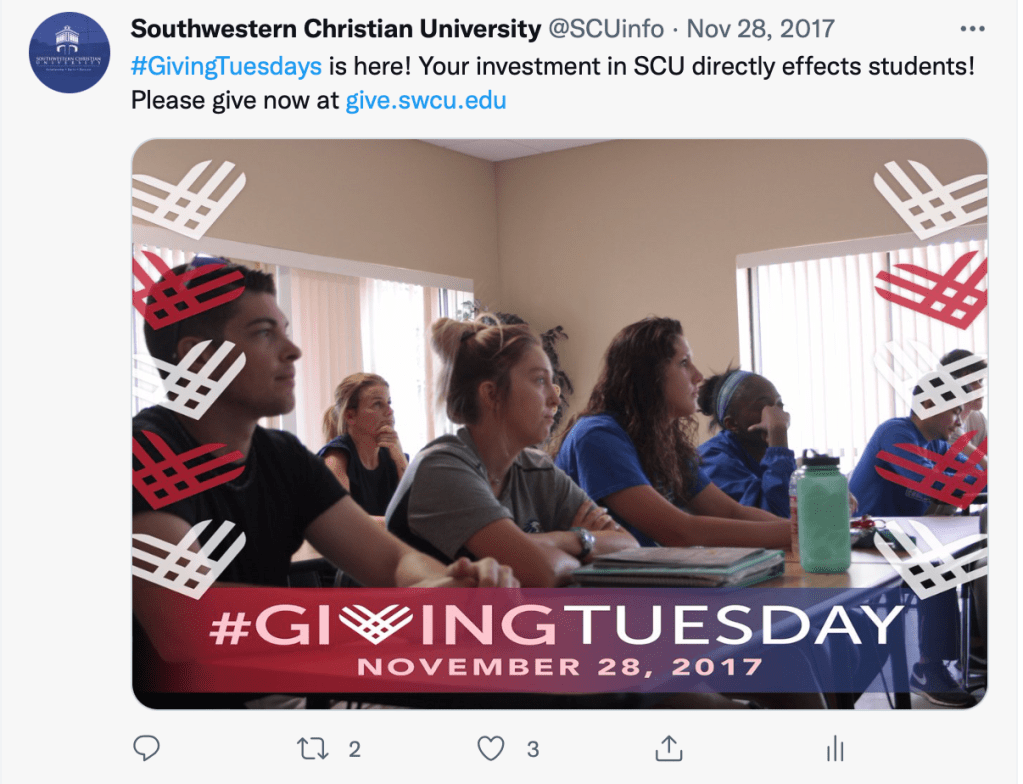Open the Giving Tuesday classroom photo
The width and height of the screenshot is (1023, 784).
pyautogui.click(x=560, y=423)
